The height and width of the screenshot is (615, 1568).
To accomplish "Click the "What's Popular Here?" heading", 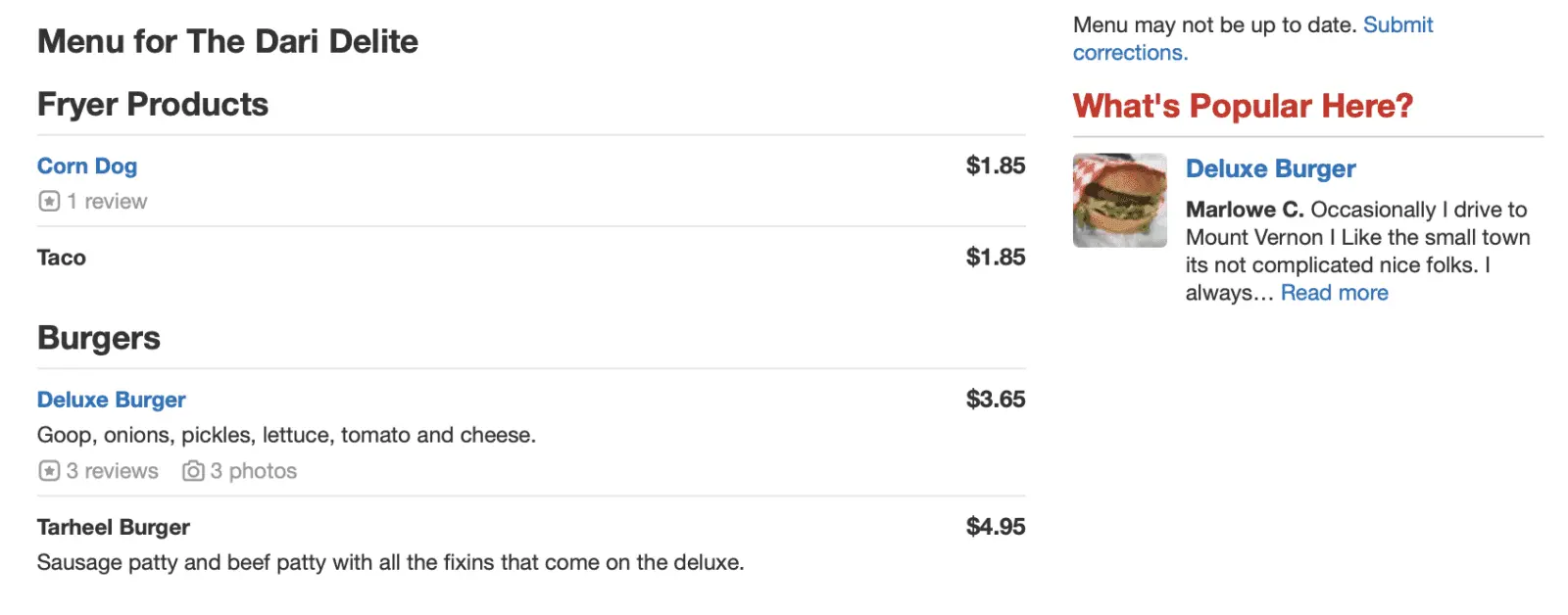I will (x=1243, y=106).
